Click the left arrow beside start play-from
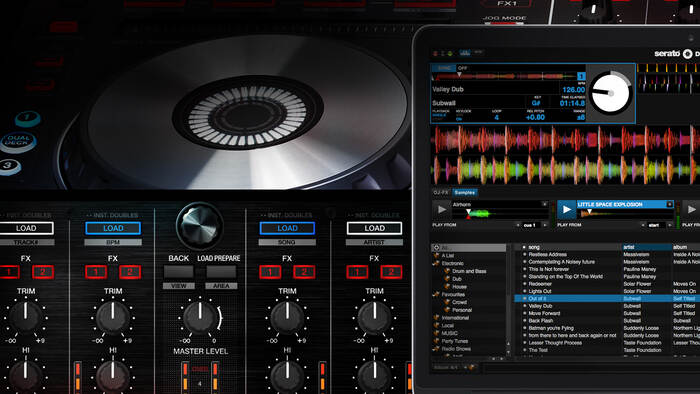The image size is (700, 394). (643, 225)
